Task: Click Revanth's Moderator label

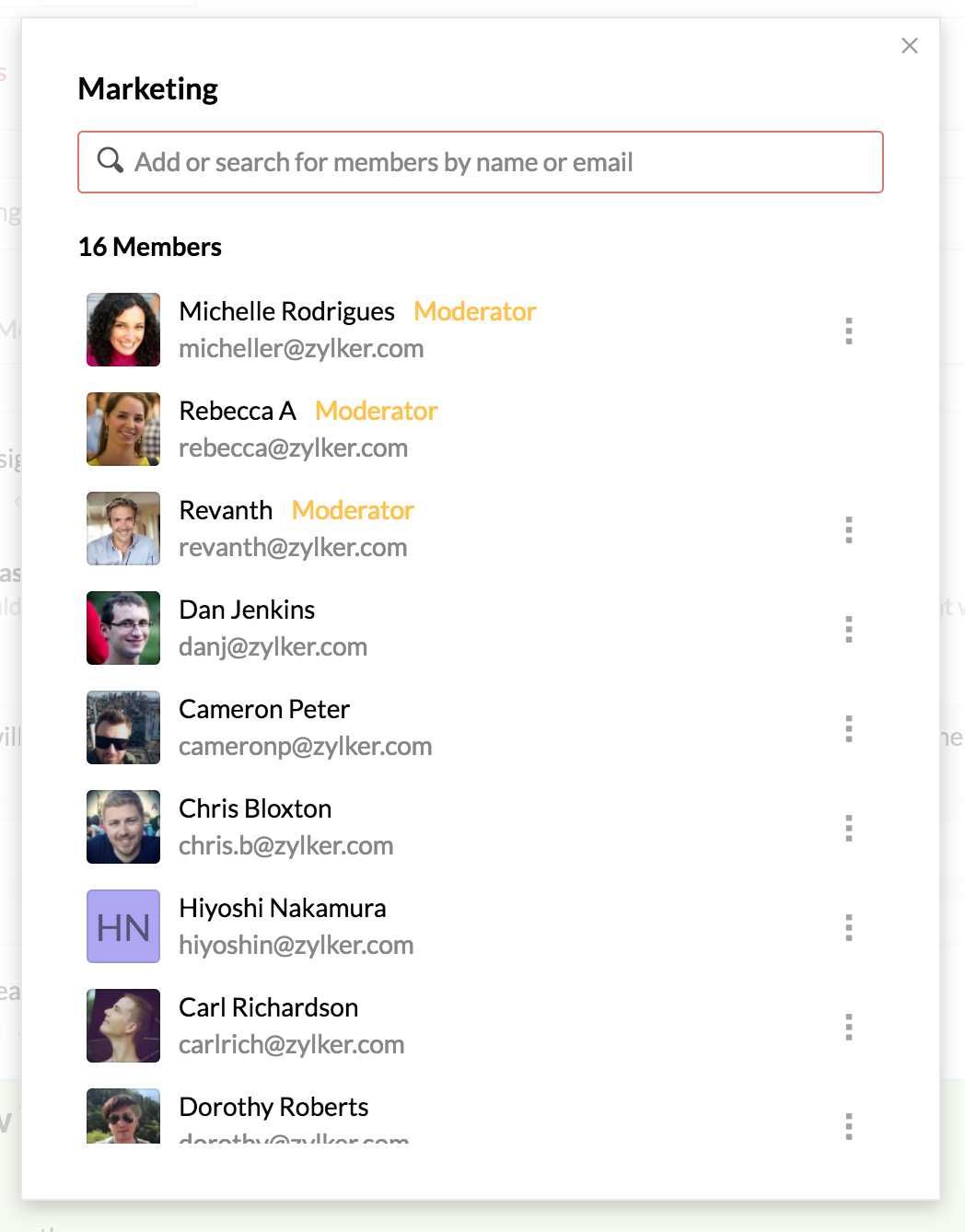Action: tap(353, 510)
